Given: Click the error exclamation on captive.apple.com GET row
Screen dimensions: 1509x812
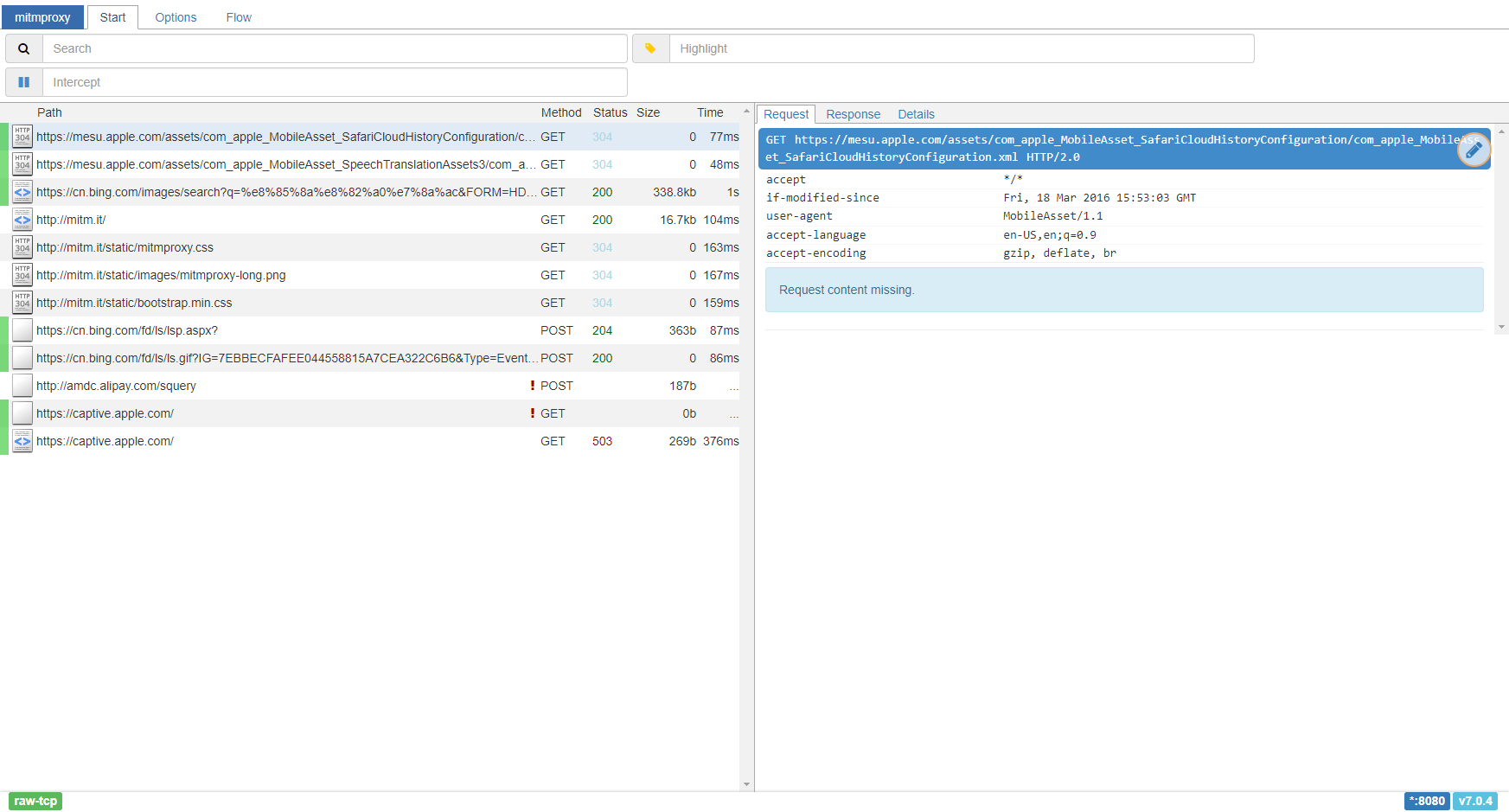Looking at the screenshot, I should (x=533, y=413).
